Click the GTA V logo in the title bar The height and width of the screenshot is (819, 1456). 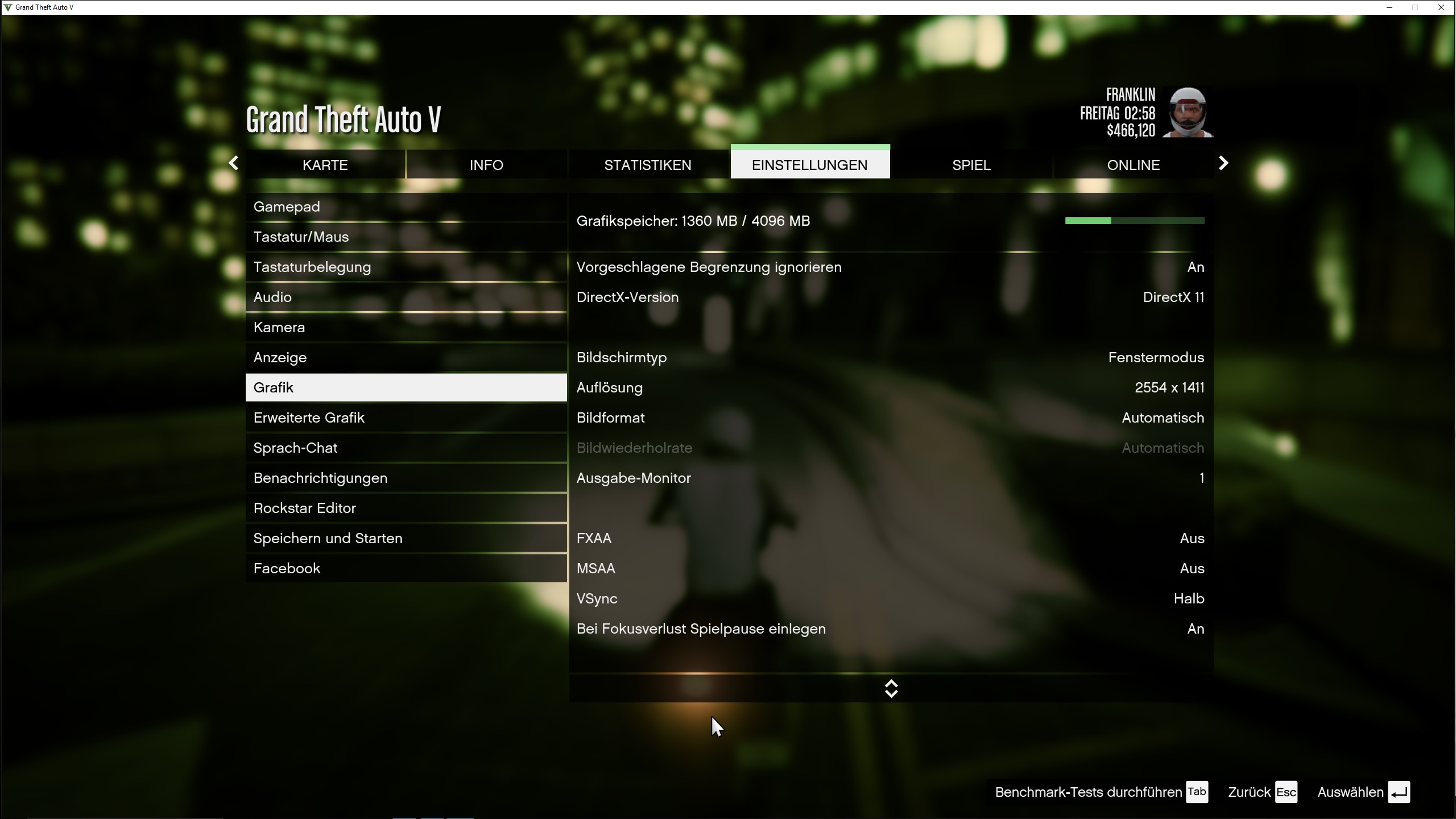pos(7,7)
